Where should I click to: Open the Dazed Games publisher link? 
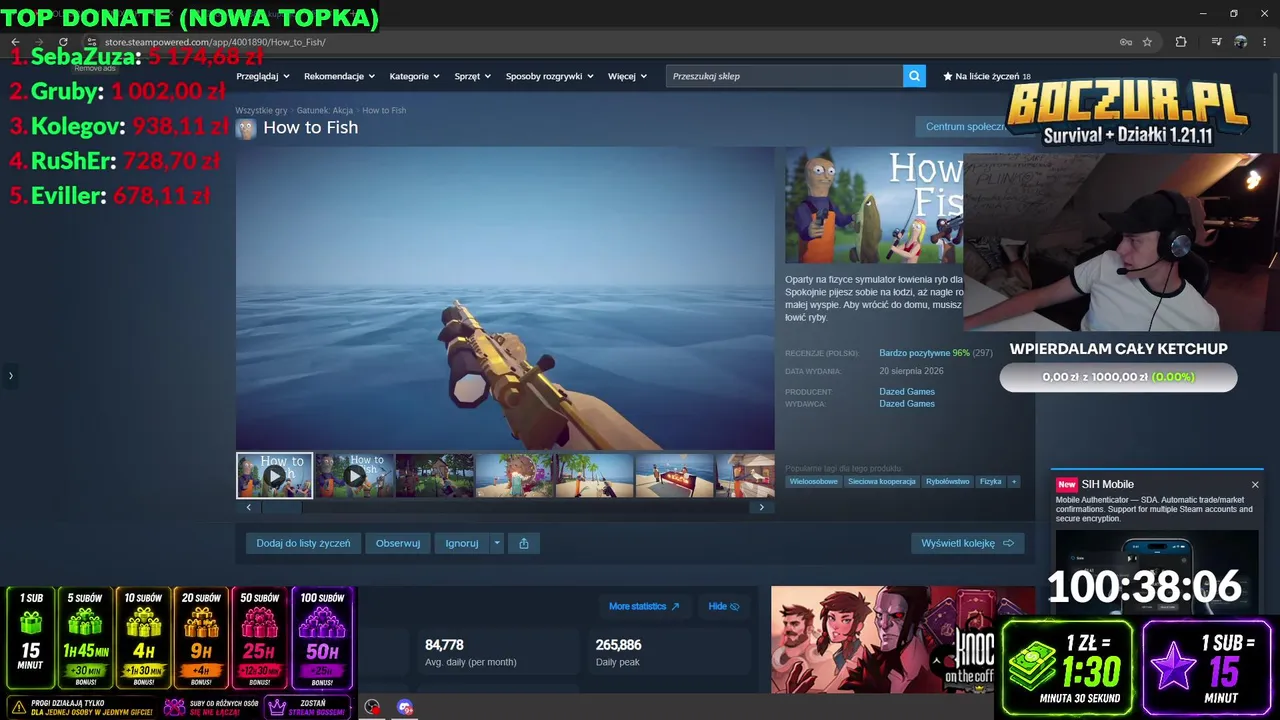(x=907, y=404)
